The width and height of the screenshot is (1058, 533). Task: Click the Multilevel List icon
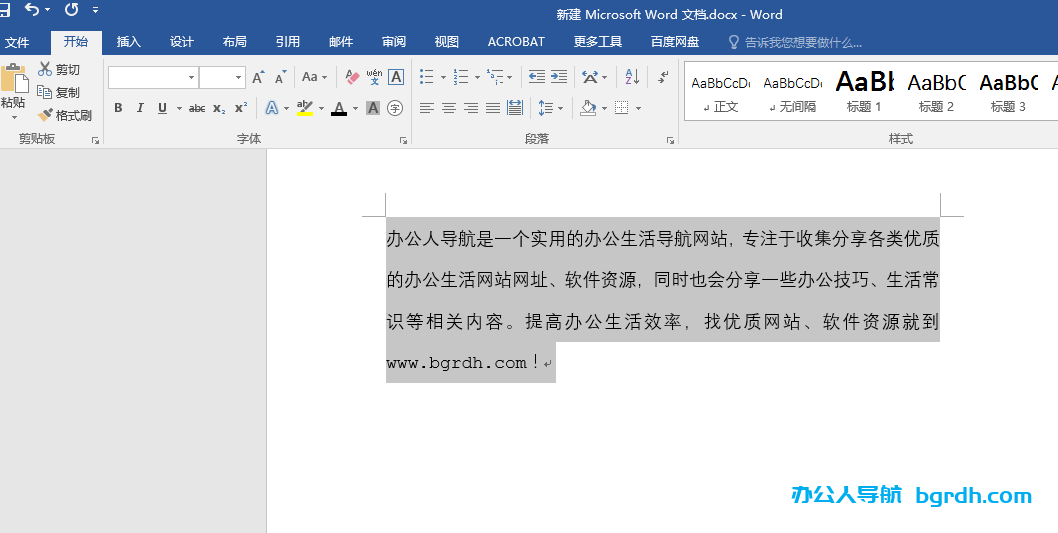tap(495, 77)
